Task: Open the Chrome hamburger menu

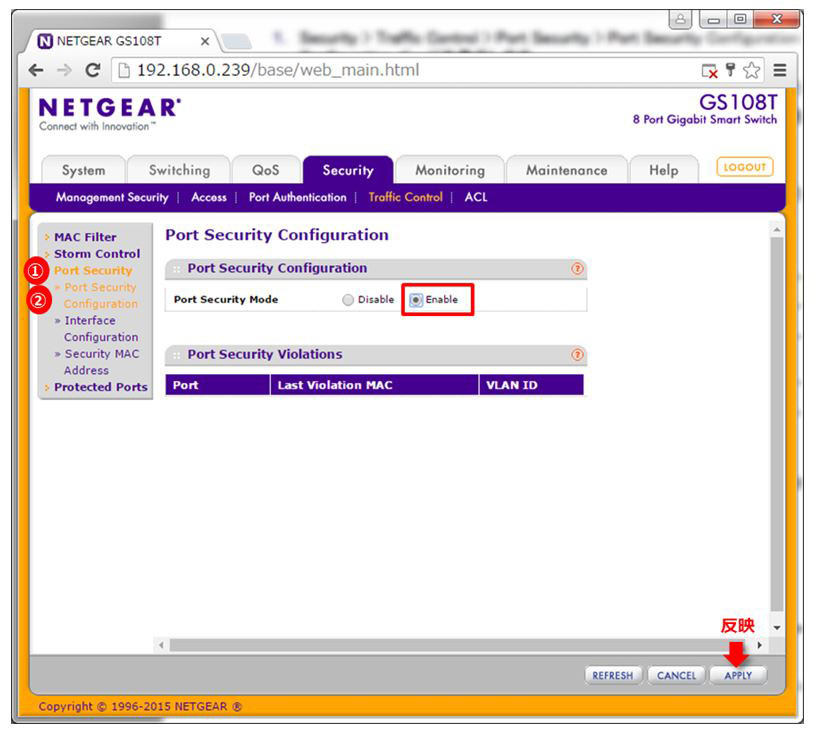Action: click(780, 70)
